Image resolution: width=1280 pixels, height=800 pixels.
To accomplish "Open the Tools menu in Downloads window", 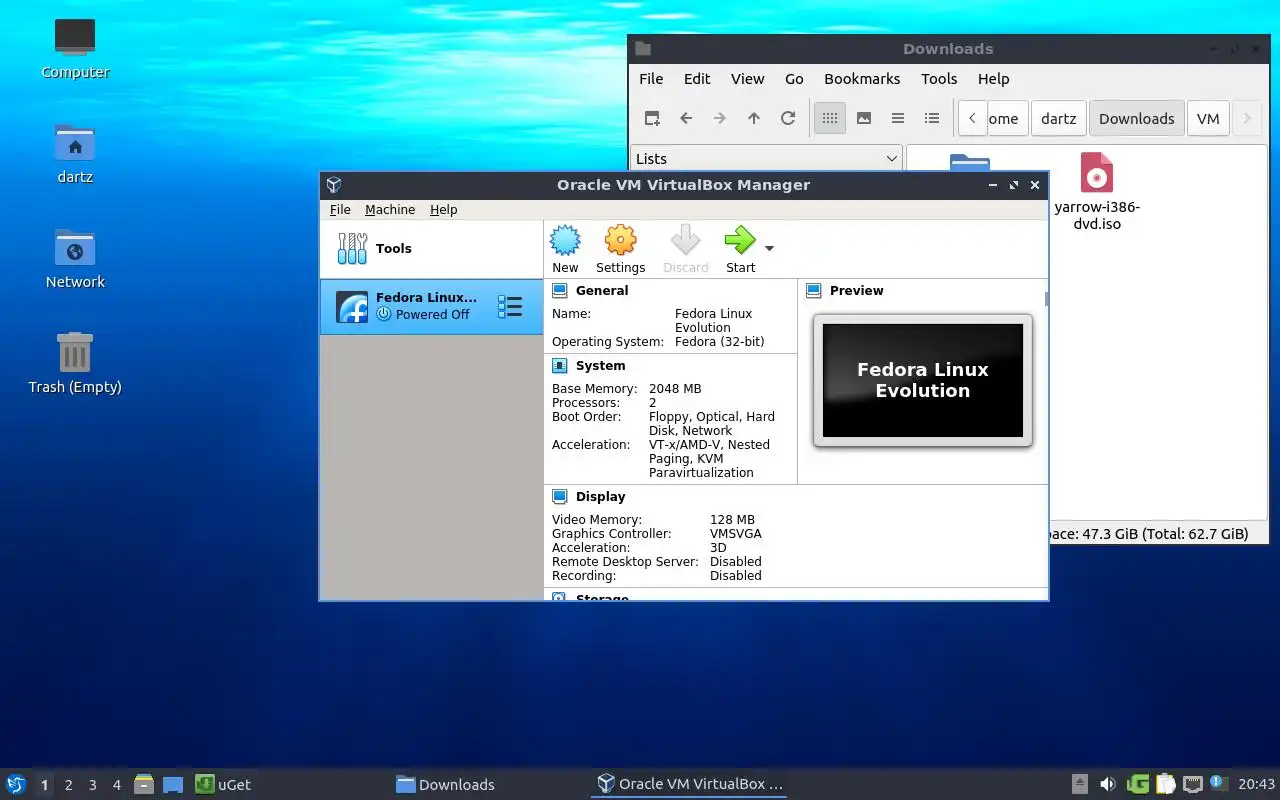I will (939, 79).
